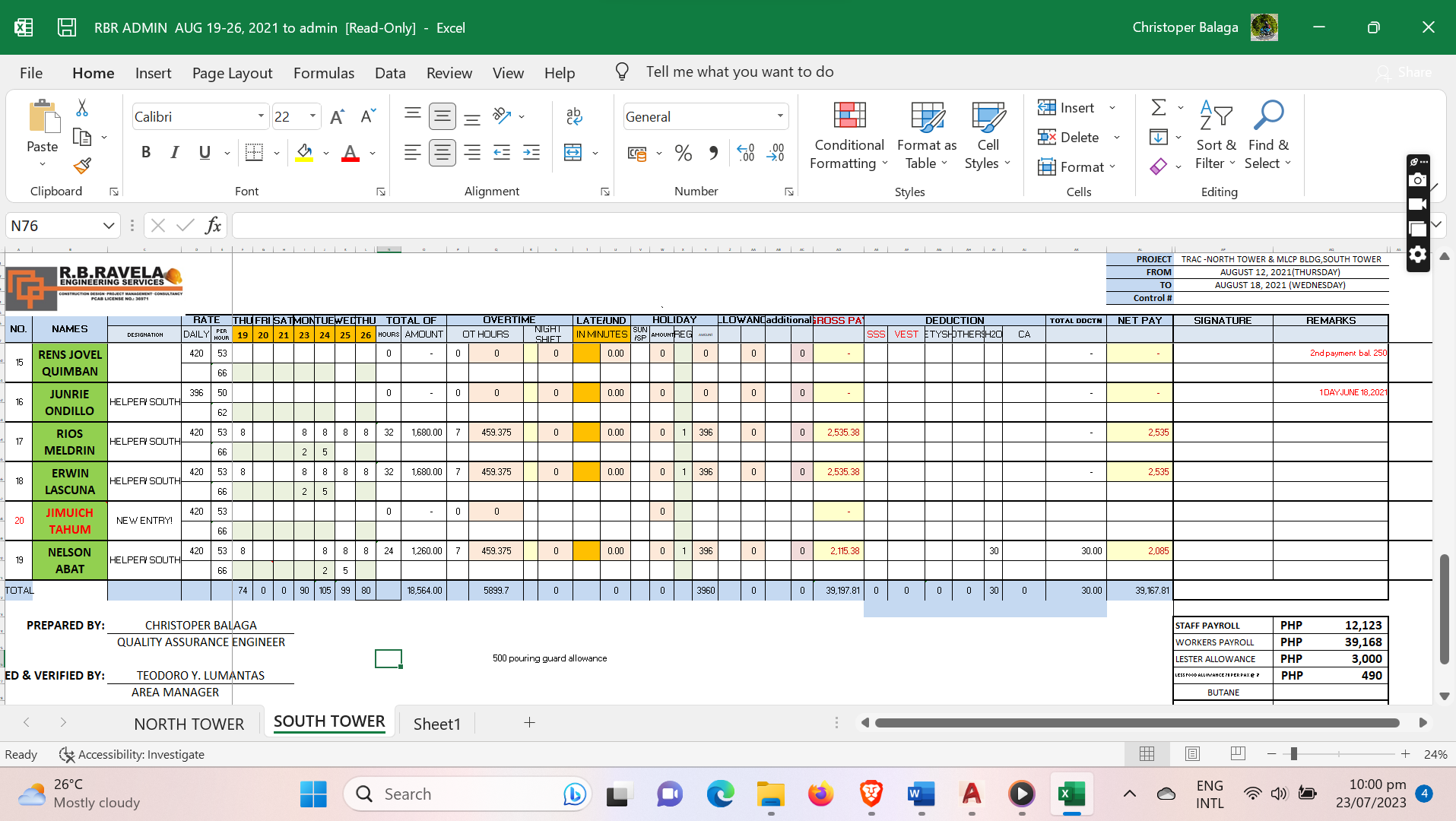1456x821 pixels.
Task: Click the Paste clipboard icon
Action: point(43,117)
